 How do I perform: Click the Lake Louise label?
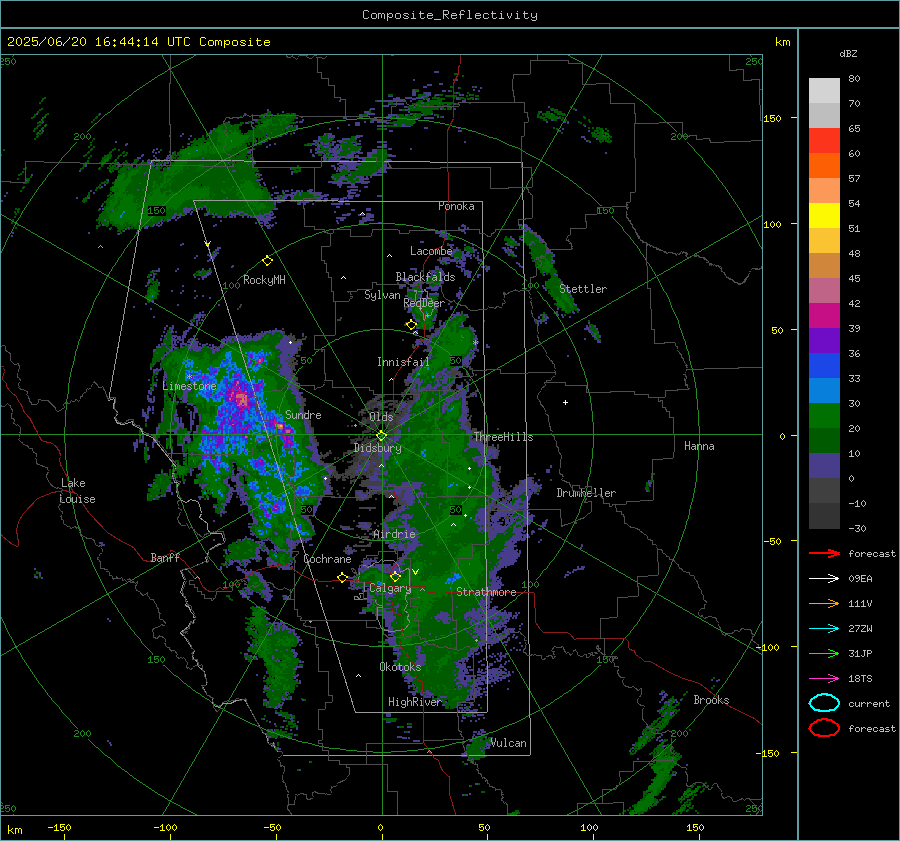coord(77,491)
